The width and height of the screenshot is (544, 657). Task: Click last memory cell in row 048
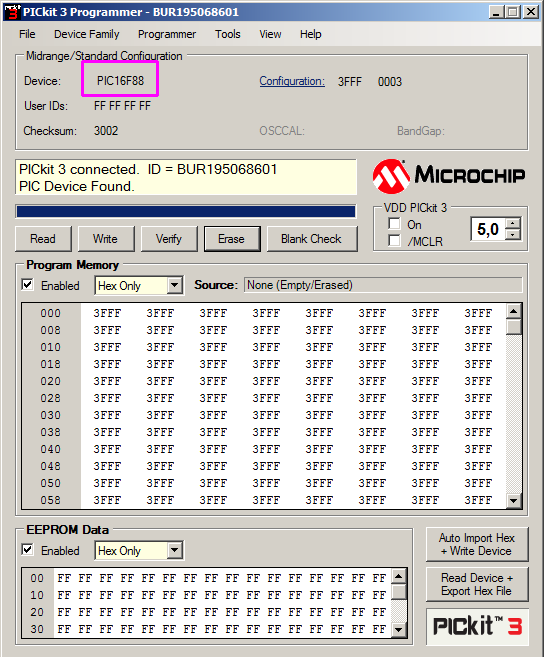coord(478,466)
